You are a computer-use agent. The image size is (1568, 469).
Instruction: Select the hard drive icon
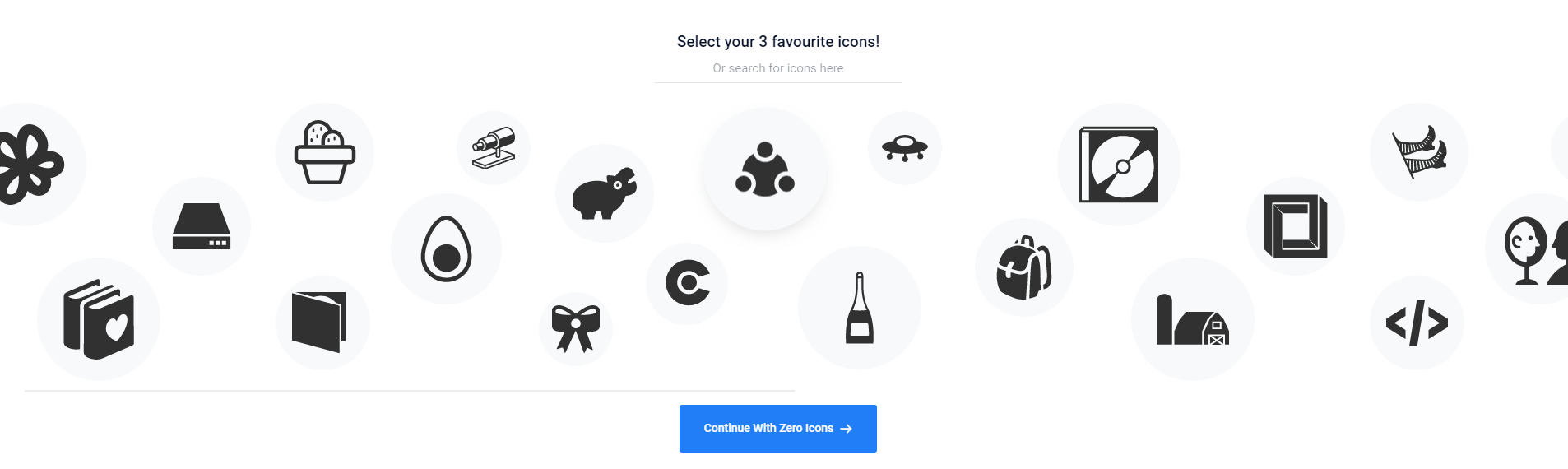202,226
